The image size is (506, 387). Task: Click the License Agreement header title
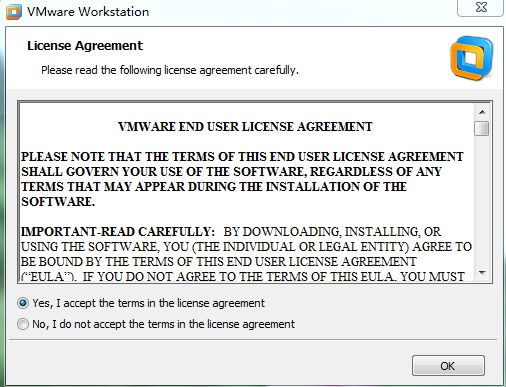(x=85, y=46)
